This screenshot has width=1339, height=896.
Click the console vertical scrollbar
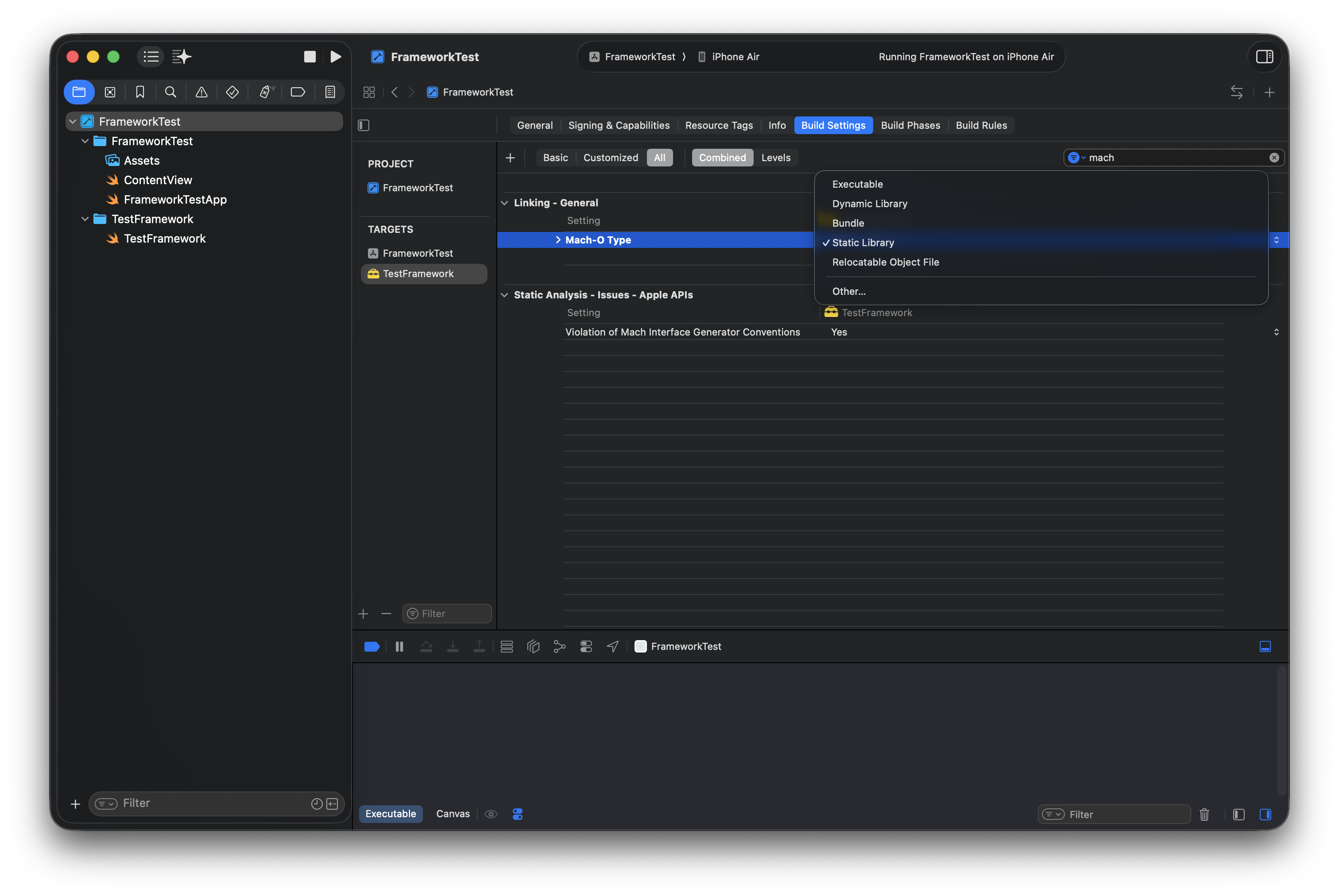click(1281, 730)
